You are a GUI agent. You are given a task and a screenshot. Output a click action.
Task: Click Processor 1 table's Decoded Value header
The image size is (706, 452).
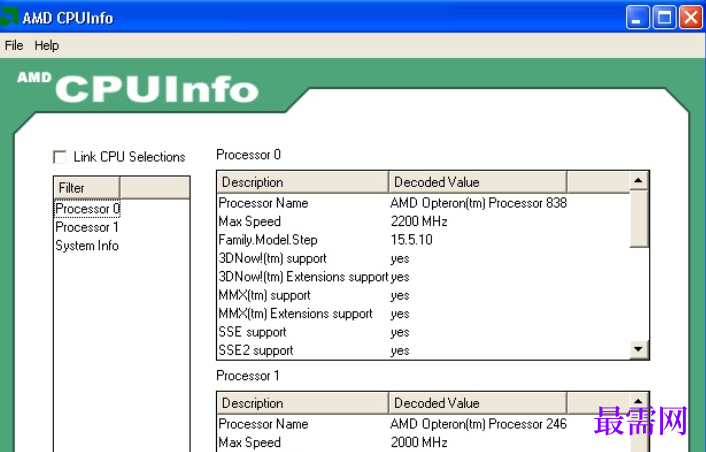coord(477,403)
